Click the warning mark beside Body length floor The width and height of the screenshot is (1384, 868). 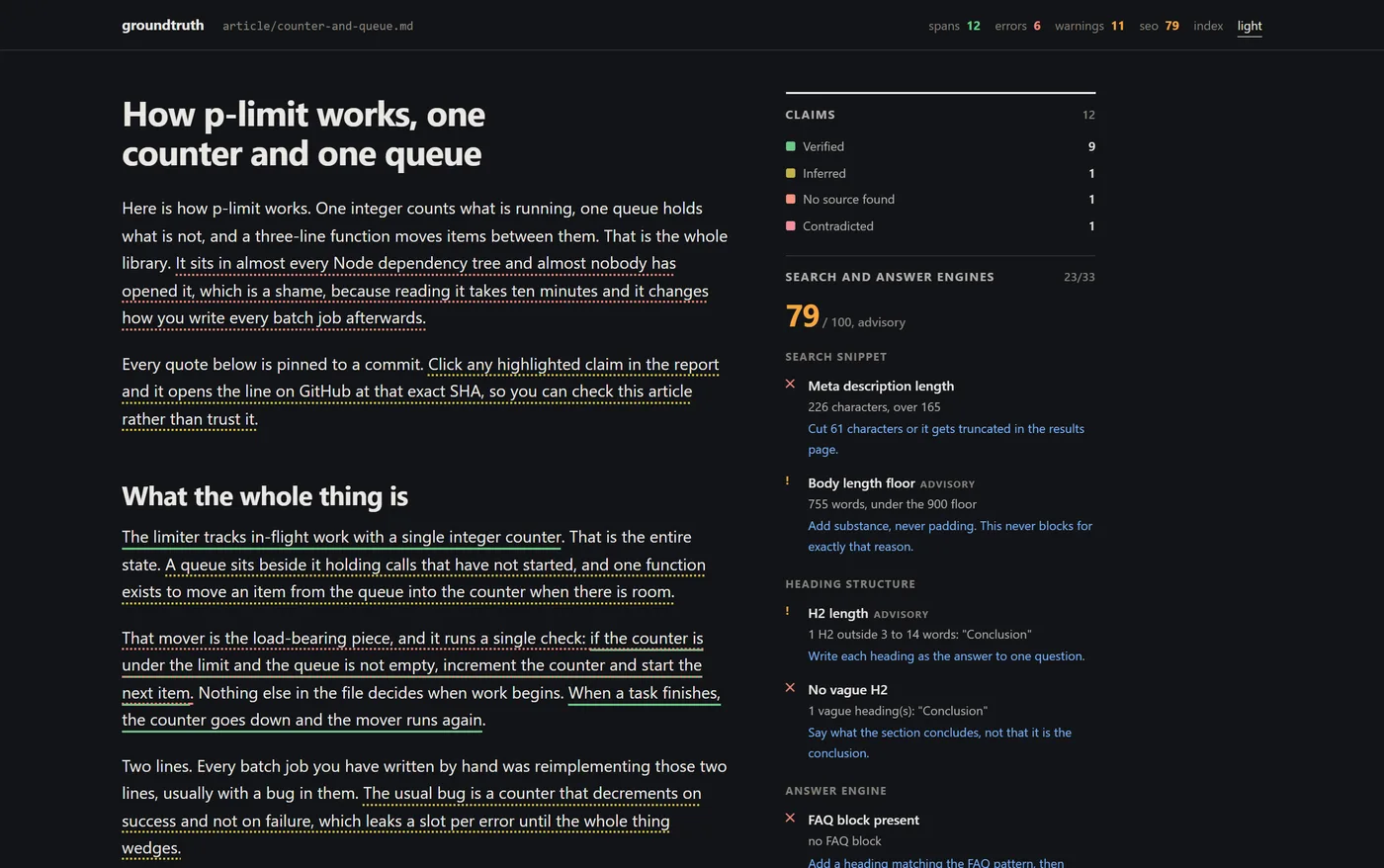pyautogui.click(x=788, y=481)
